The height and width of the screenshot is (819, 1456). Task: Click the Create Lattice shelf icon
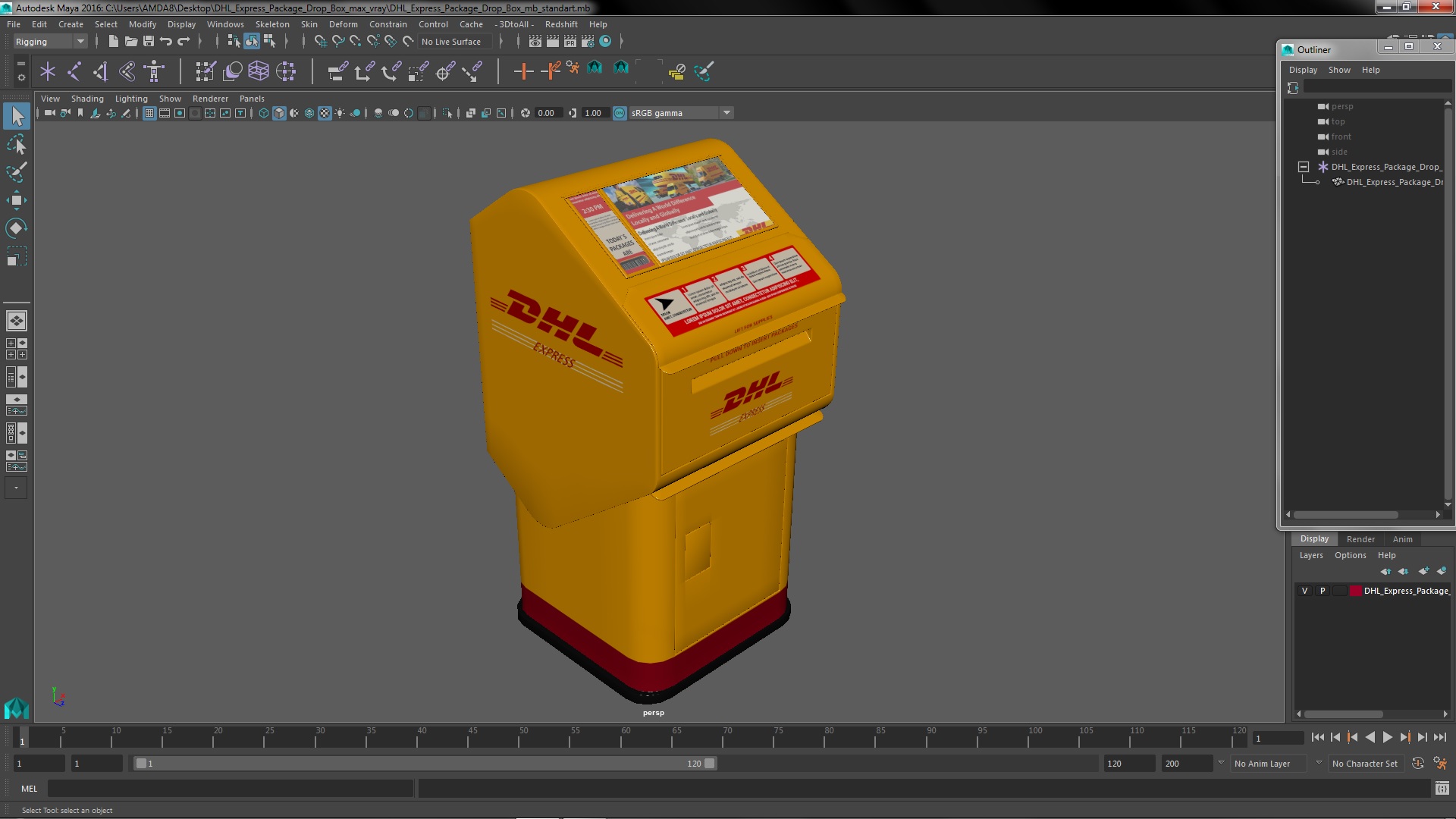[259, 71]
